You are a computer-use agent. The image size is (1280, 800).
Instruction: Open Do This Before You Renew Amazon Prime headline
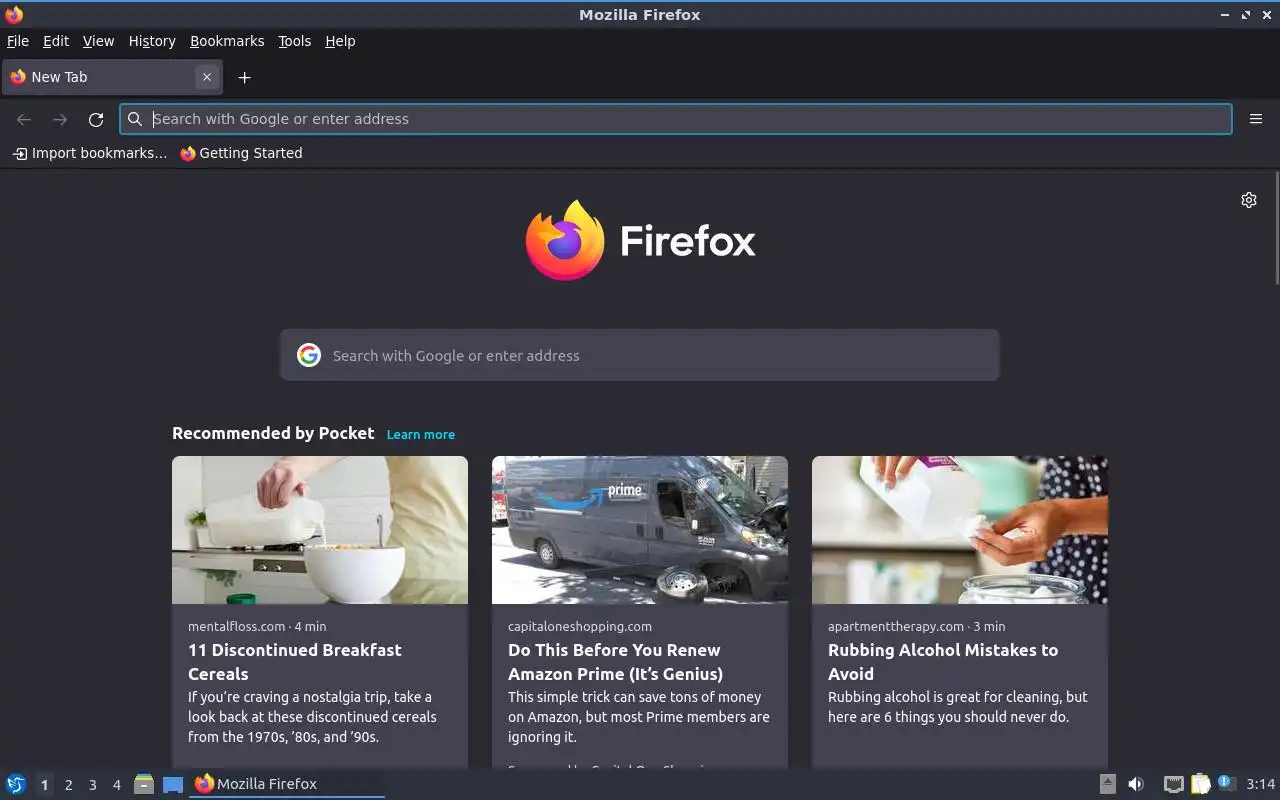point(615,662)
